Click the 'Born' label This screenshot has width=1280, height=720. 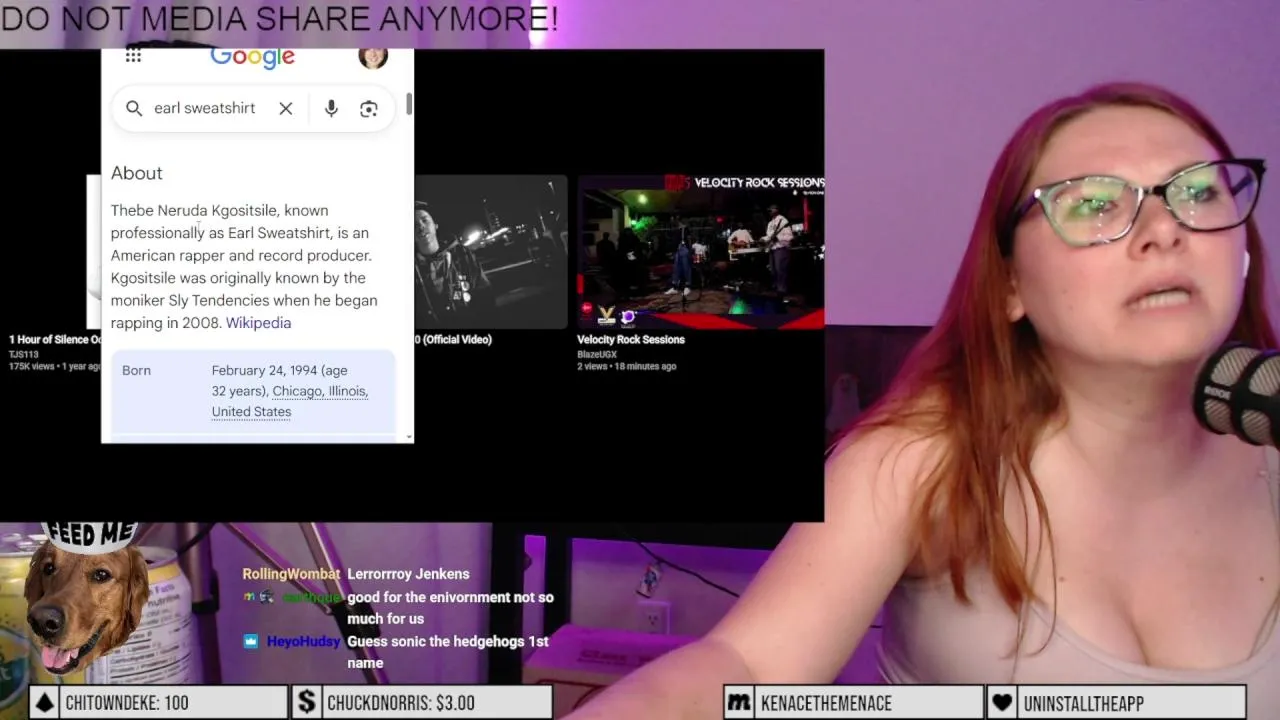[x=136, y=370]
